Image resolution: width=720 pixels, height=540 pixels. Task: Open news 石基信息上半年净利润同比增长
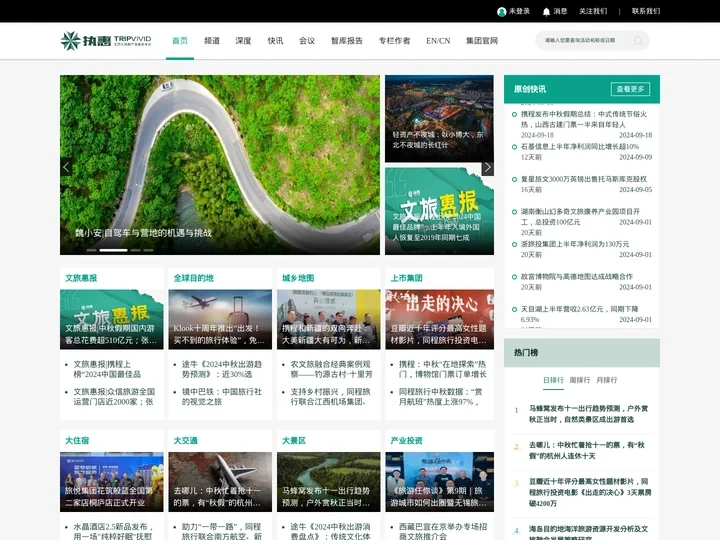(x=579, y=146)
